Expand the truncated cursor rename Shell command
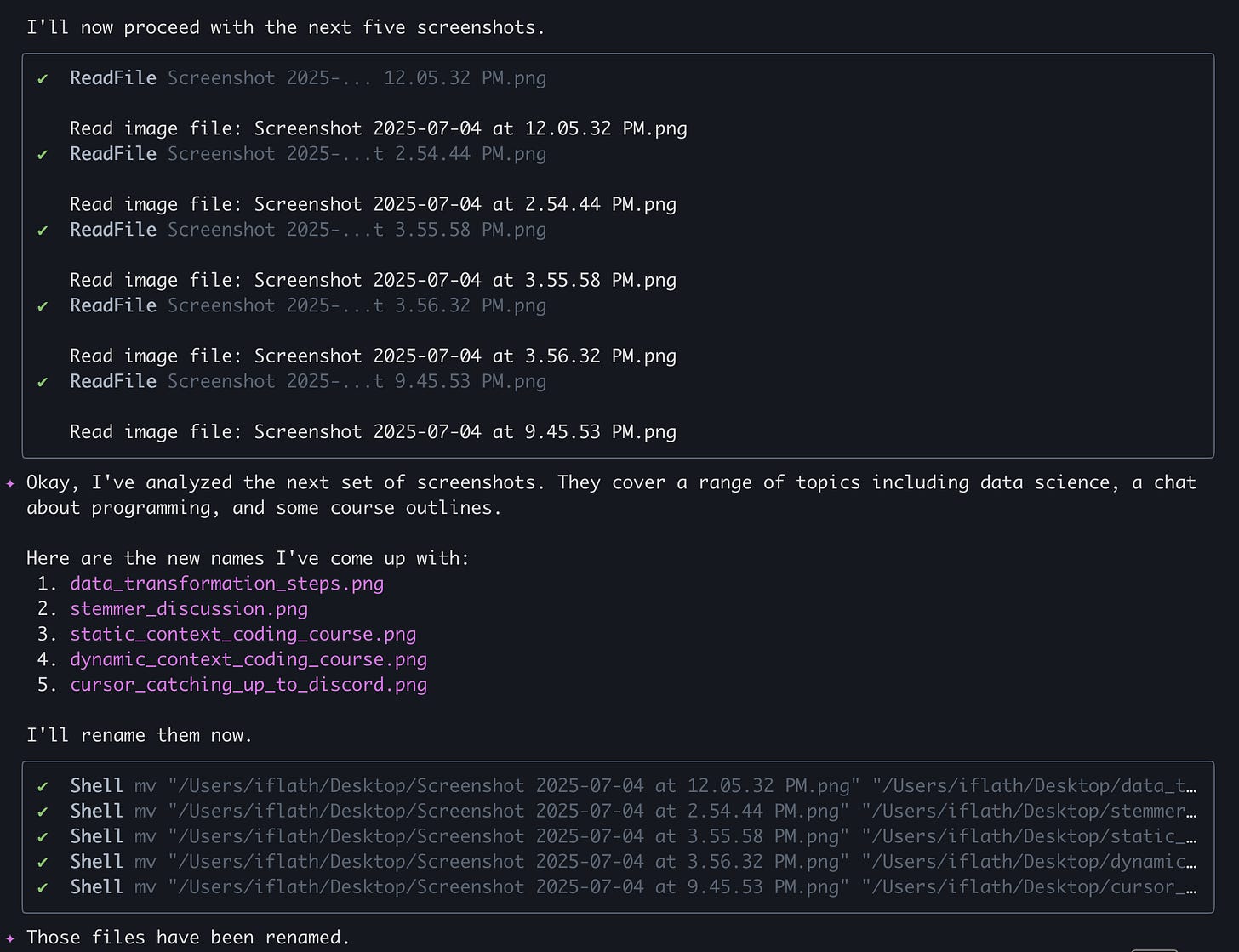 click(x=1191, y=886)
